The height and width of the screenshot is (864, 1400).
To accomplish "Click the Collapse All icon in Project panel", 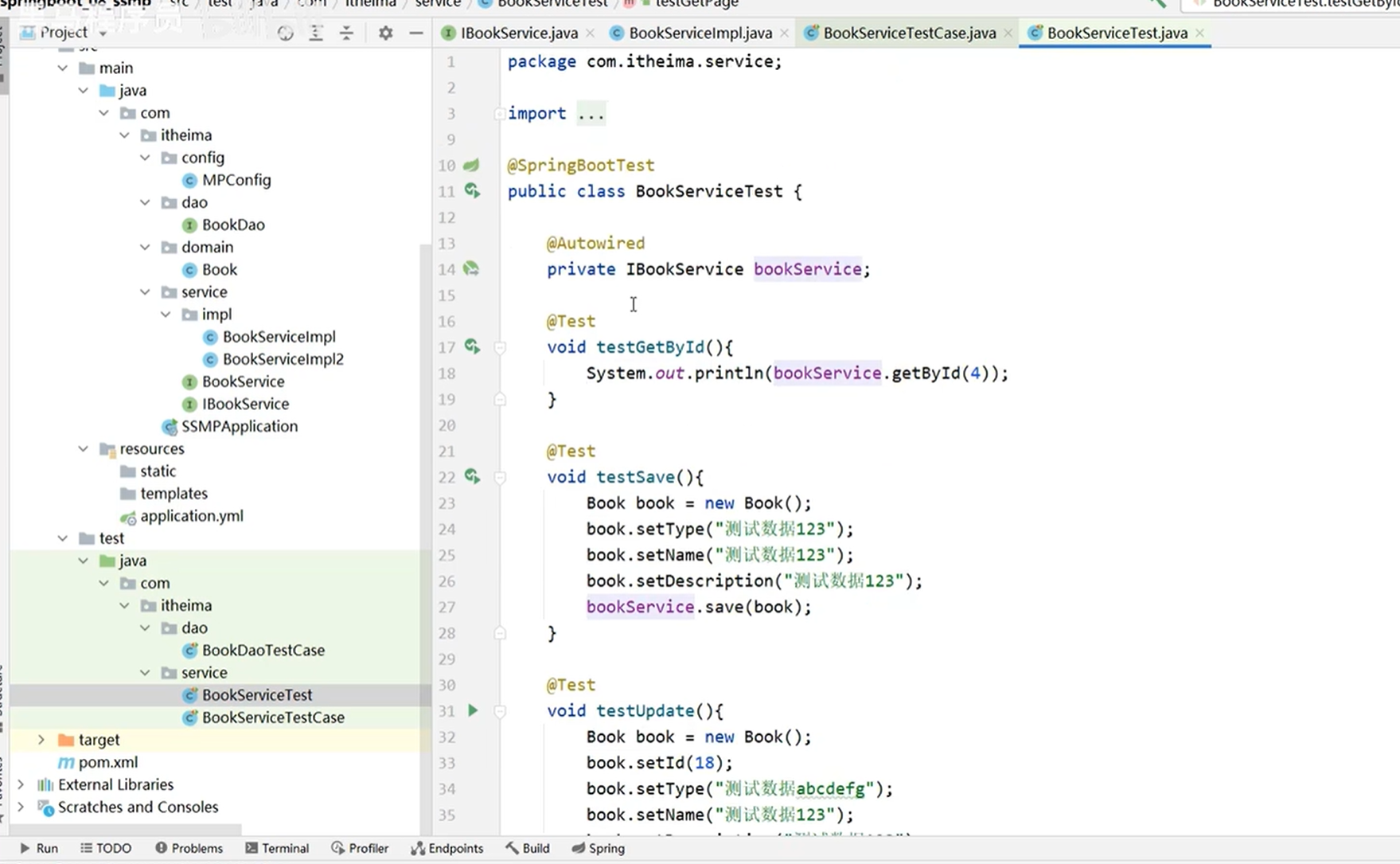I will coord(346,33).
